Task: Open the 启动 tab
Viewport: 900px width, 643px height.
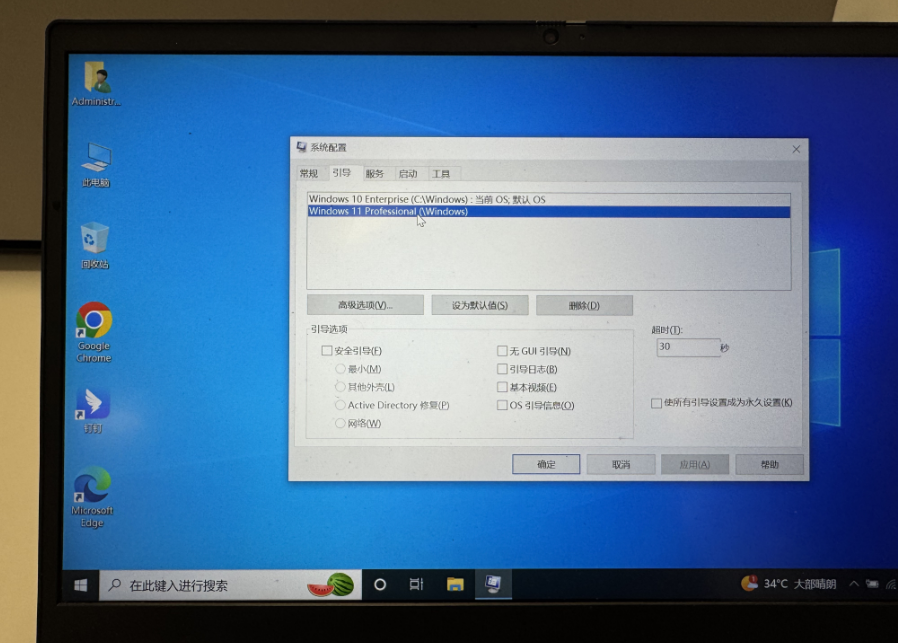Action: pyautogui.click(x=408, y=173)
